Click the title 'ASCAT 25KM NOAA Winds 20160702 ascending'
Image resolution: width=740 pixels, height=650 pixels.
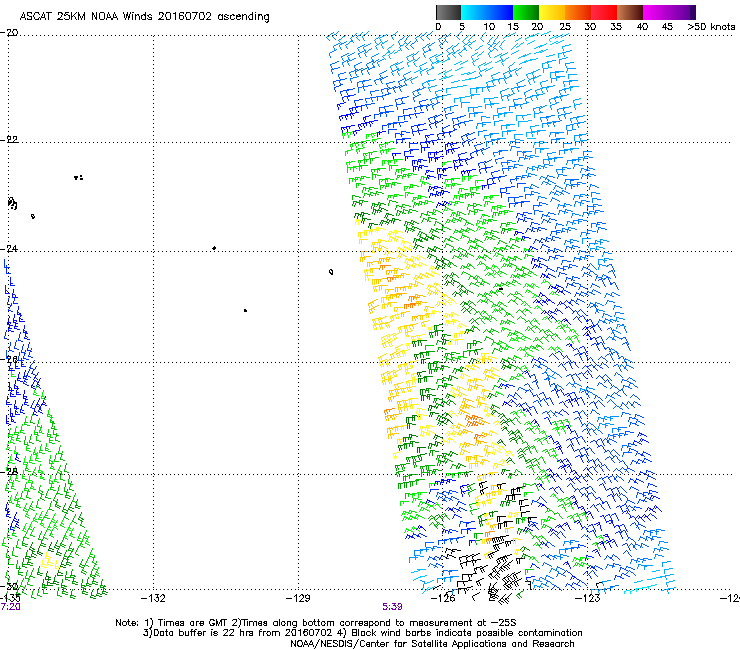[144, 17]
